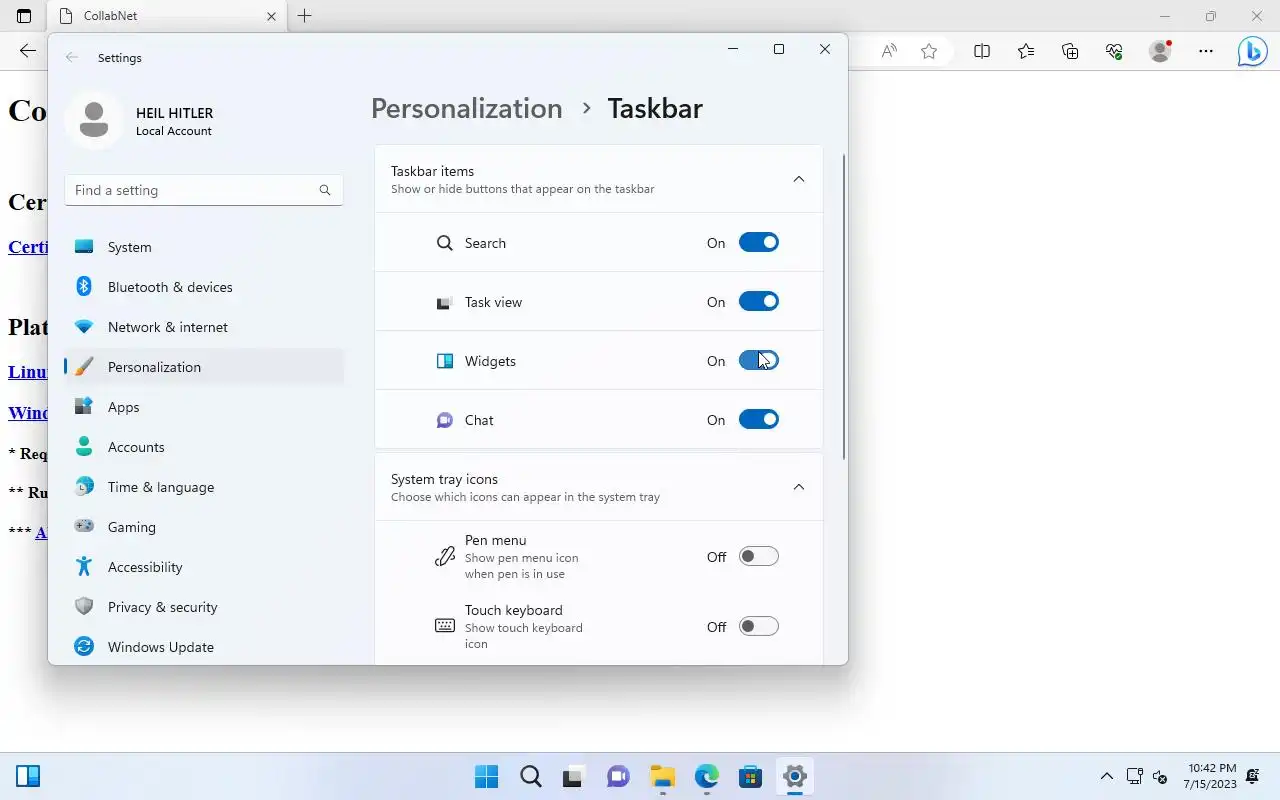Click the Chat row icon

[x=445, y=420]
